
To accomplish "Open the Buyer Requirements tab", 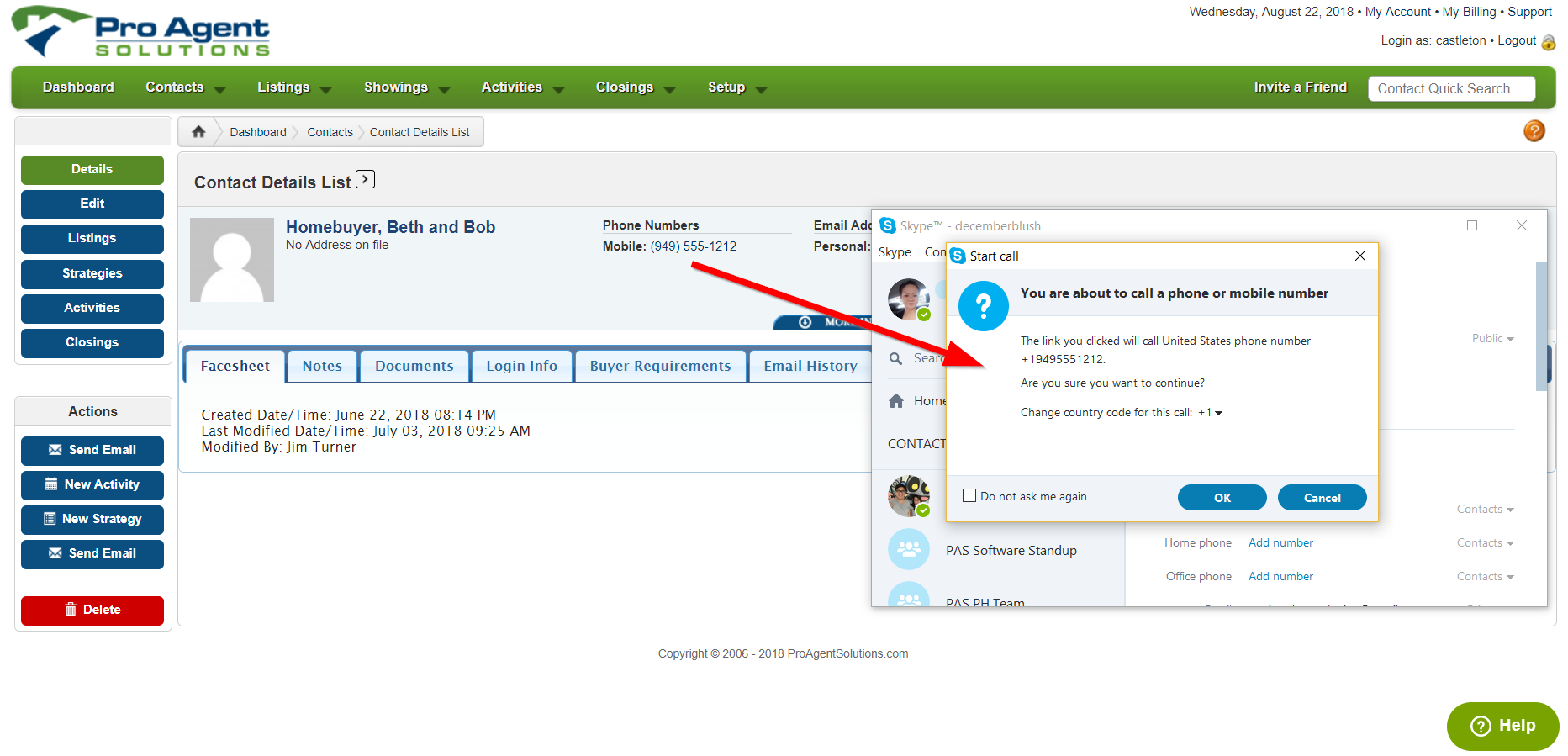I will tap(660, 366).
